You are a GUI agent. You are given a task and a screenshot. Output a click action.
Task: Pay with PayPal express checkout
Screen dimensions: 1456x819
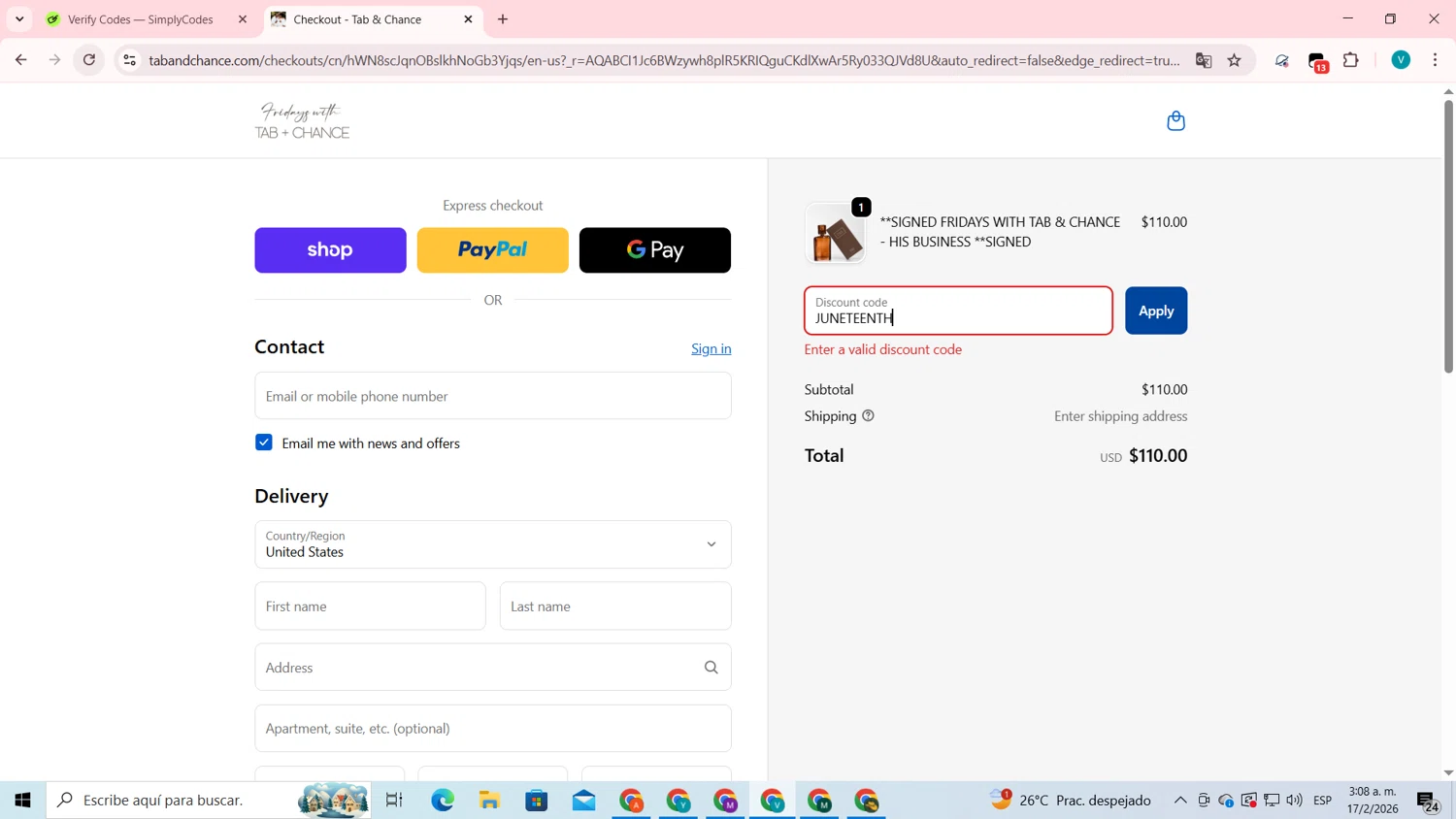click(493, 250)
